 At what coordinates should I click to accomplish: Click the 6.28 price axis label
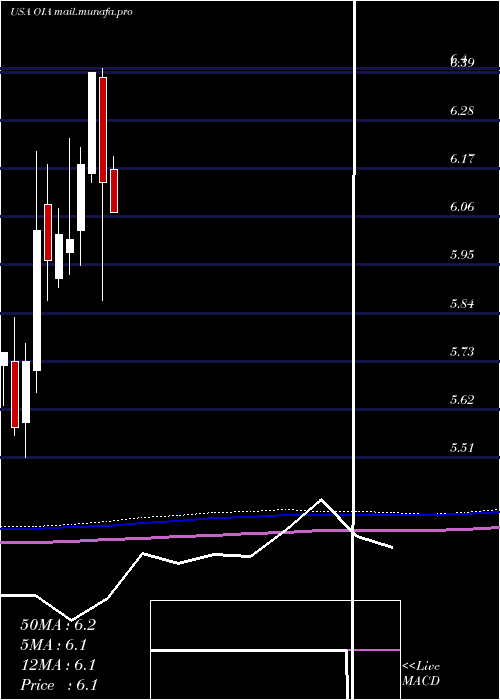462,110
